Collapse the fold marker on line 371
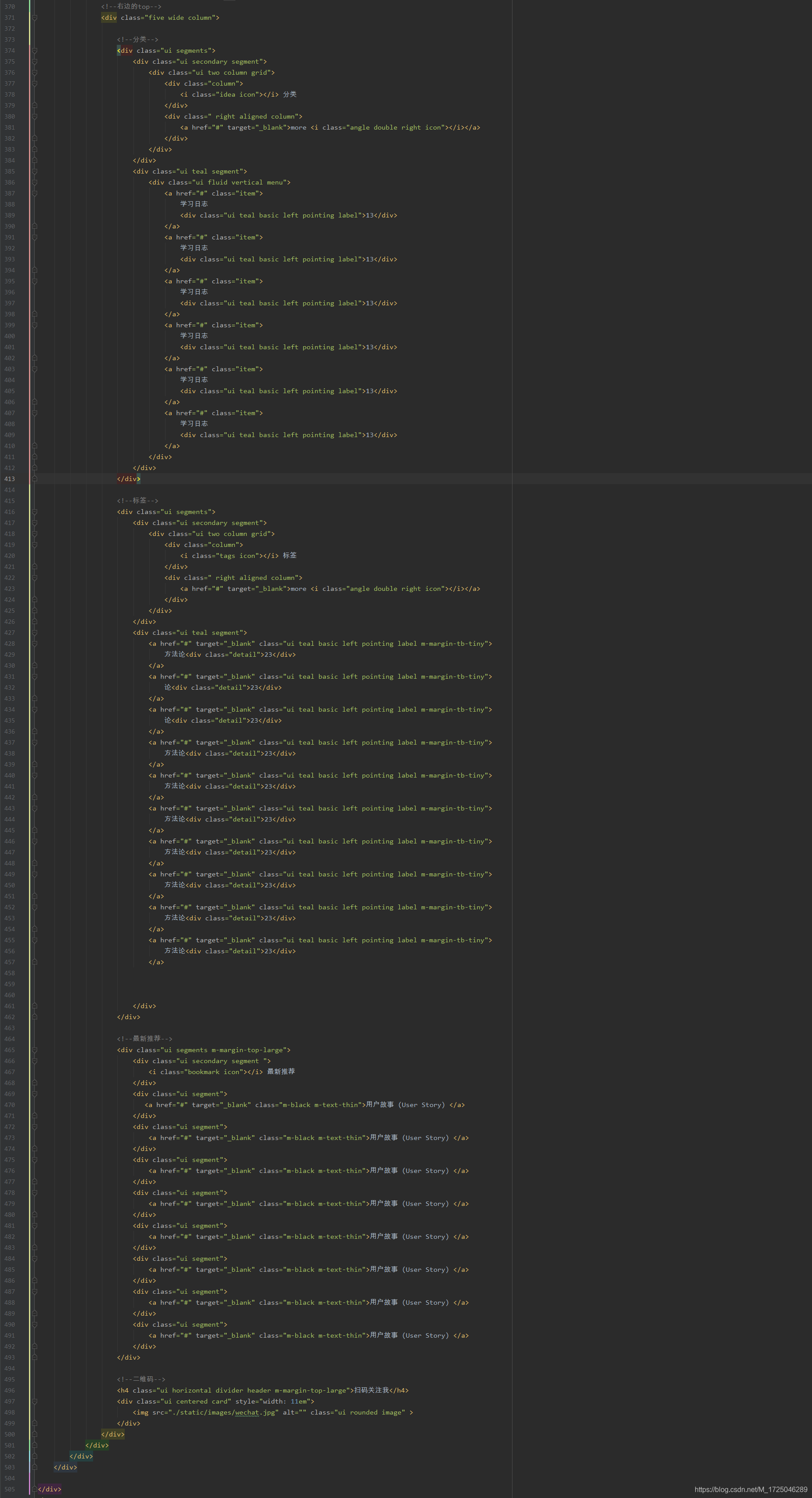 coord(34,18)
